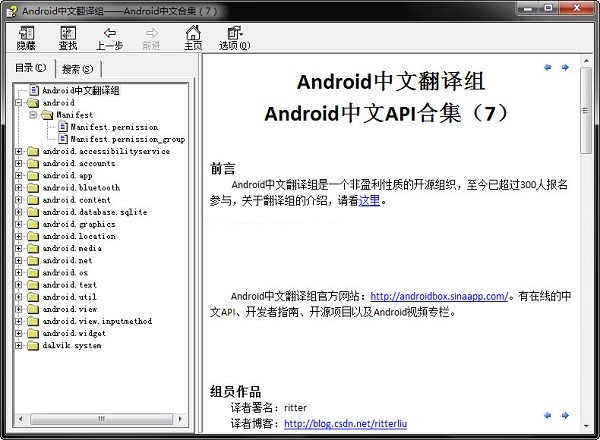Image resolution: width=600 pixels, height=440 pixels.
Task: Click the page icon beside Manifest.permission
Action: [63, 127]
